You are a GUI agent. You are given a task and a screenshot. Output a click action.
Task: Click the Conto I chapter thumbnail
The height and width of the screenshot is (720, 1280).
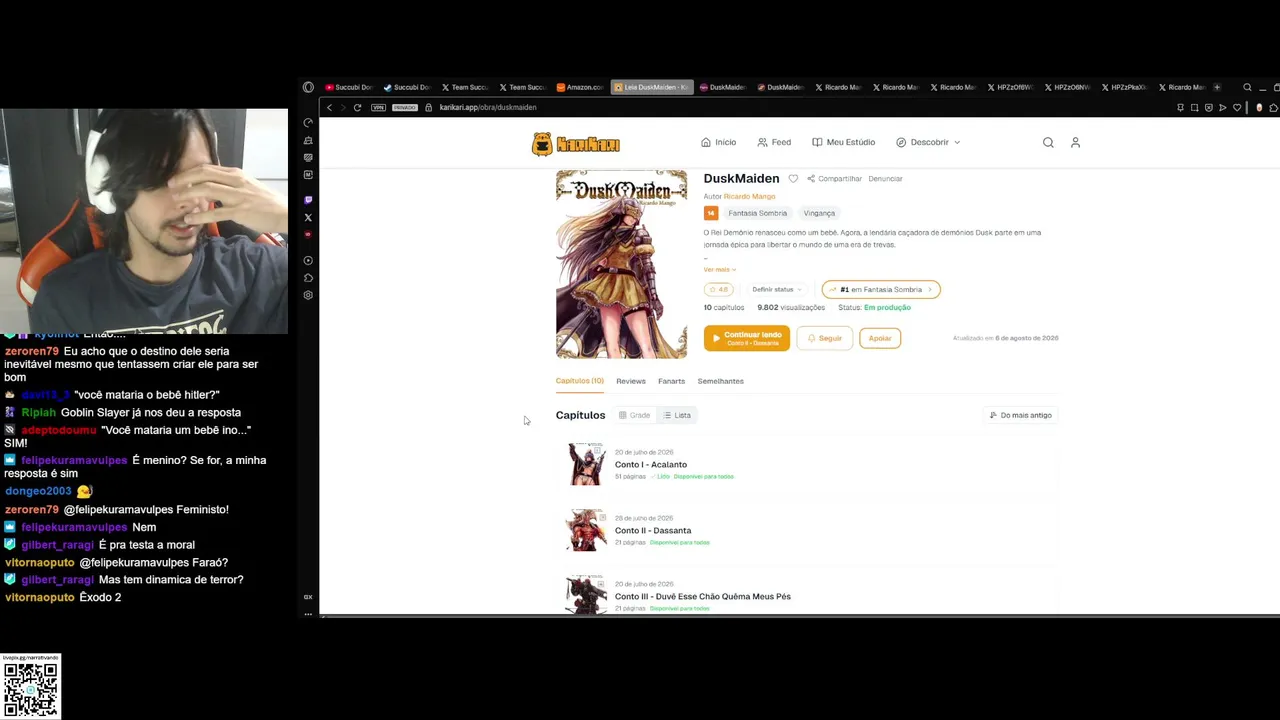pyautogui.click(x=586, y=464)
